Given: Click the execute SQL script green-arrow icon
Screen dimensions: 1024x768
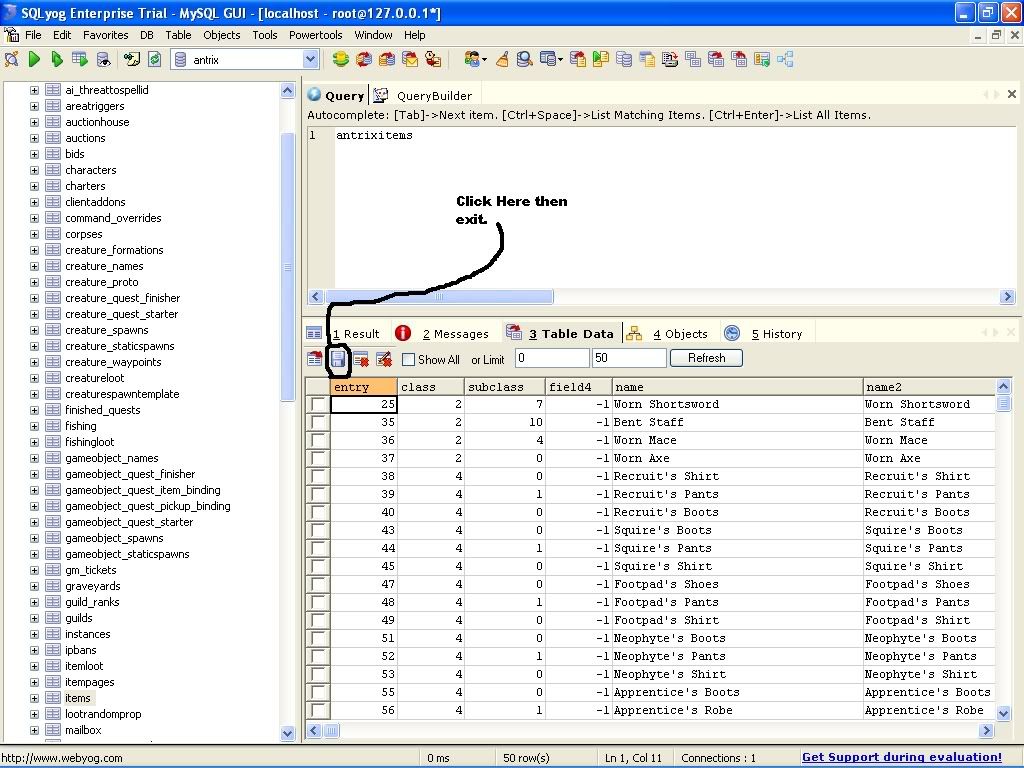Looking at the screenshot, I should [x=601, y=59].
